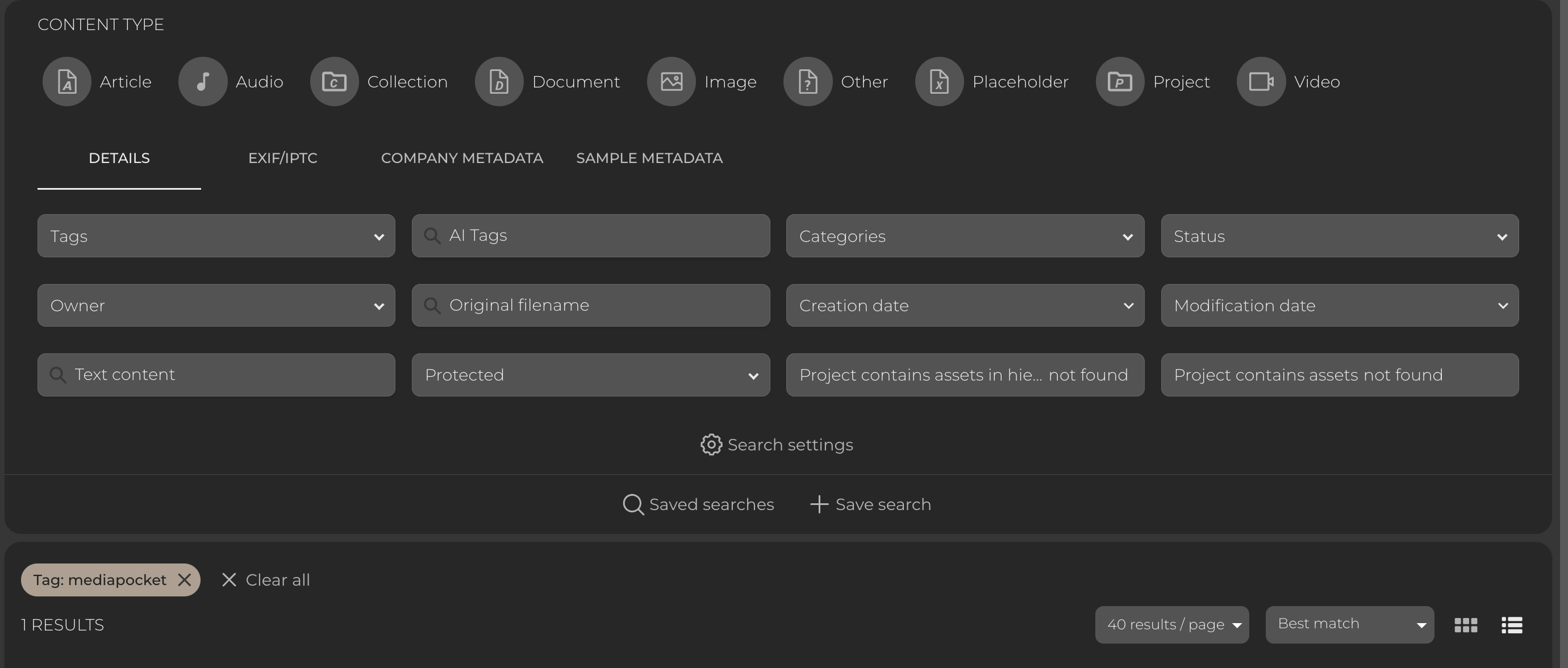Toggle the Other content type filter
The image size is (1568, 668).
(x=808, y=82)
